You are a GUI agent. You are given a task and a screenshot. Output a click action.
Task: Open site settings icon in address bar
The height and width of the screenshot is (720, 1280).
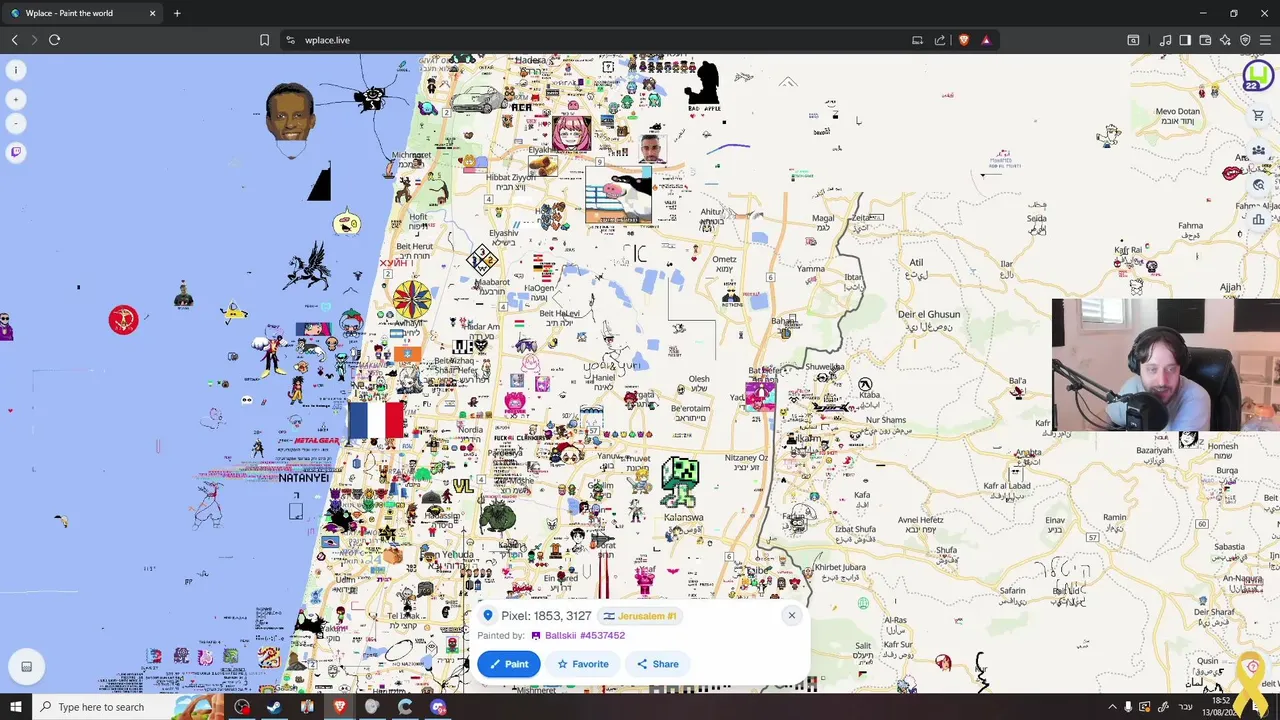pos(290,40)
